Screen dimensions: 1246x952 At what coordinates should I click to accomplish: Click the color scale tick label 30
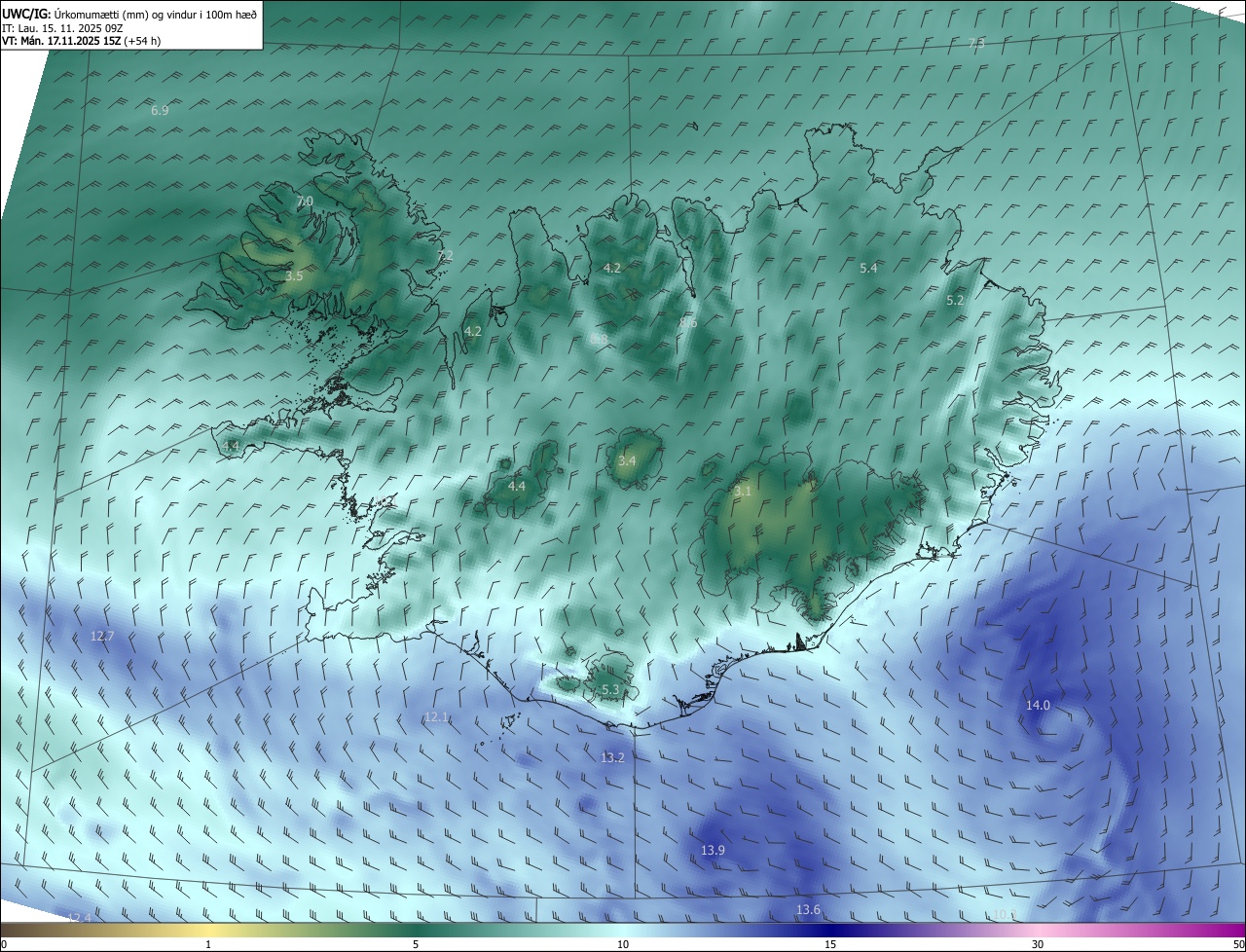pyautogui.click(x=1038, y=944)
